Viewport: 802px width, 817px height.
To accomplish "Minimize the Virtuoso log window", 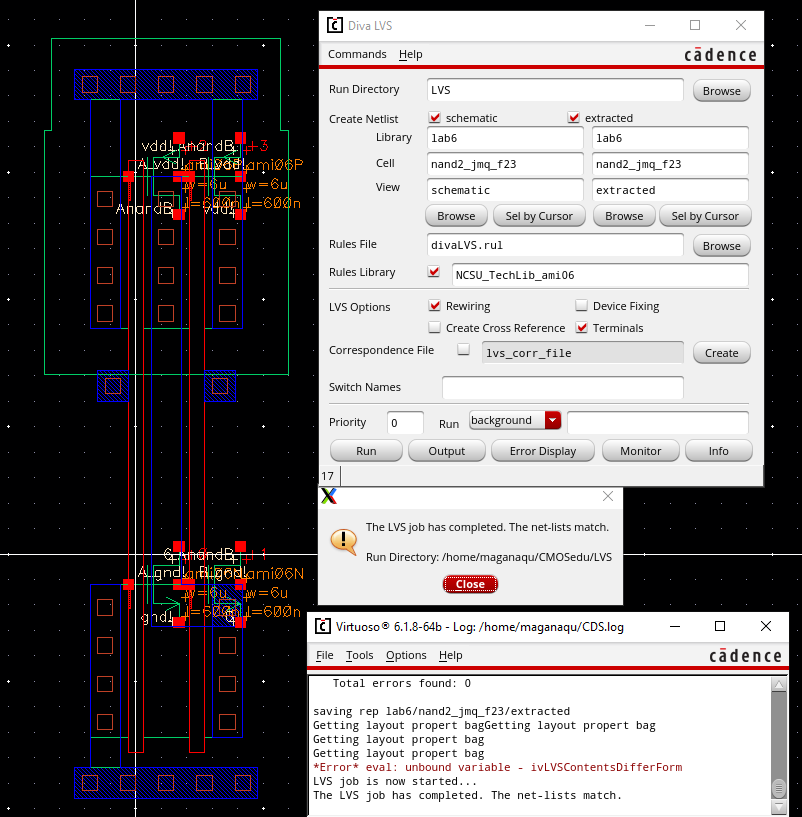I will click(x=673, y=627).
